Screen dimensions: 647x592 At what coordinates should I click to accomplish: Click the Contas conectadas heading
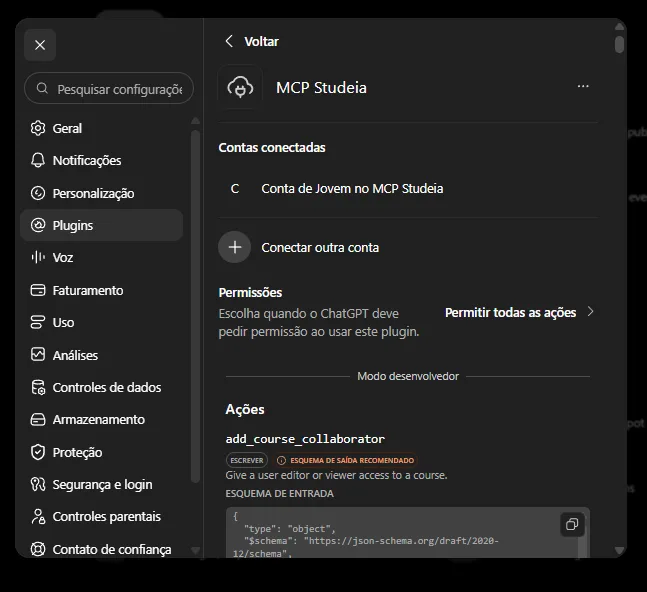[x=272, y=148]
